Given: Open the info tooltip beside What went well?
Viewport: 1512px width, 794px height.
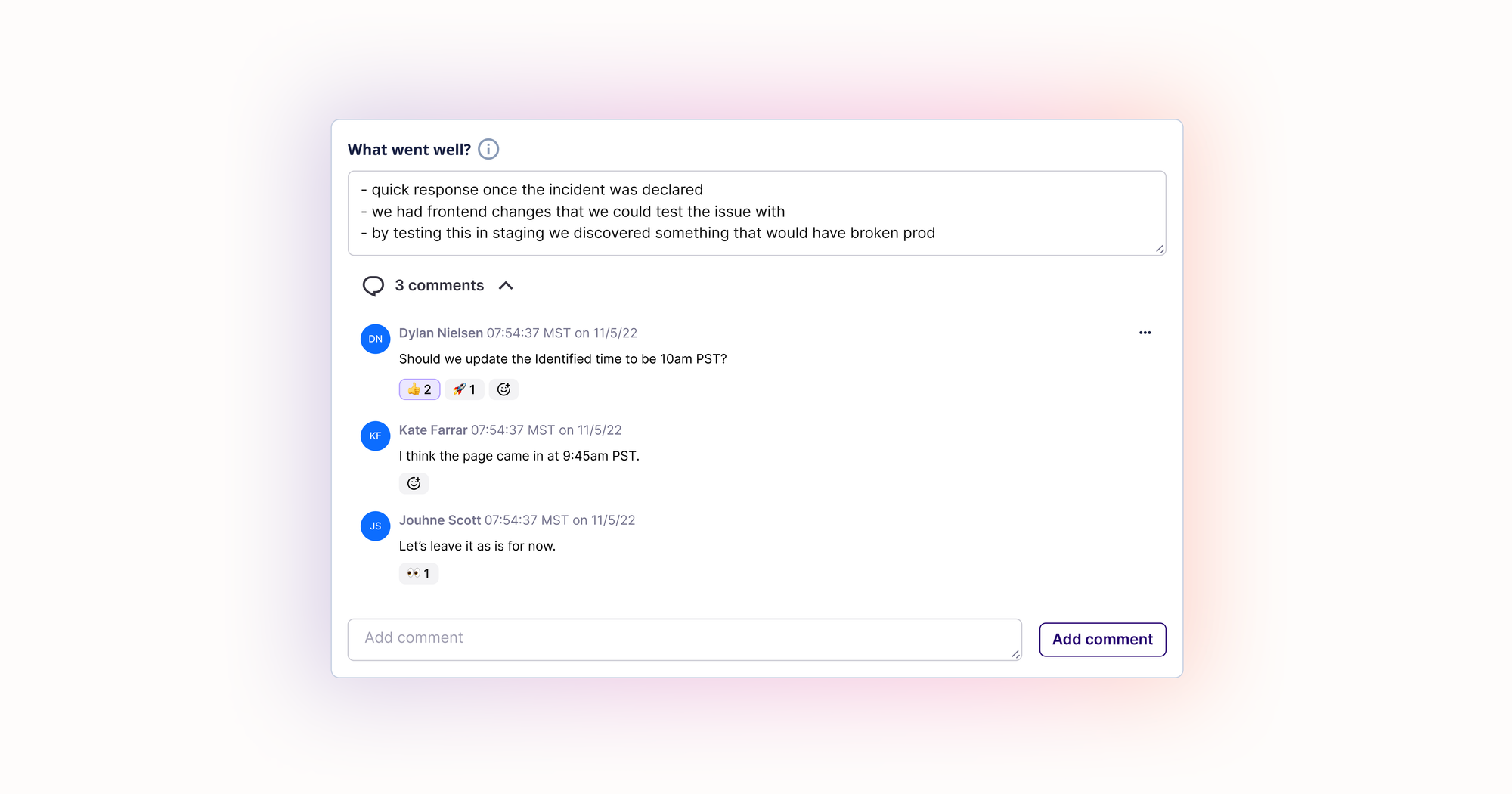Looking at the screenshot, I should [x=488, y=149].
